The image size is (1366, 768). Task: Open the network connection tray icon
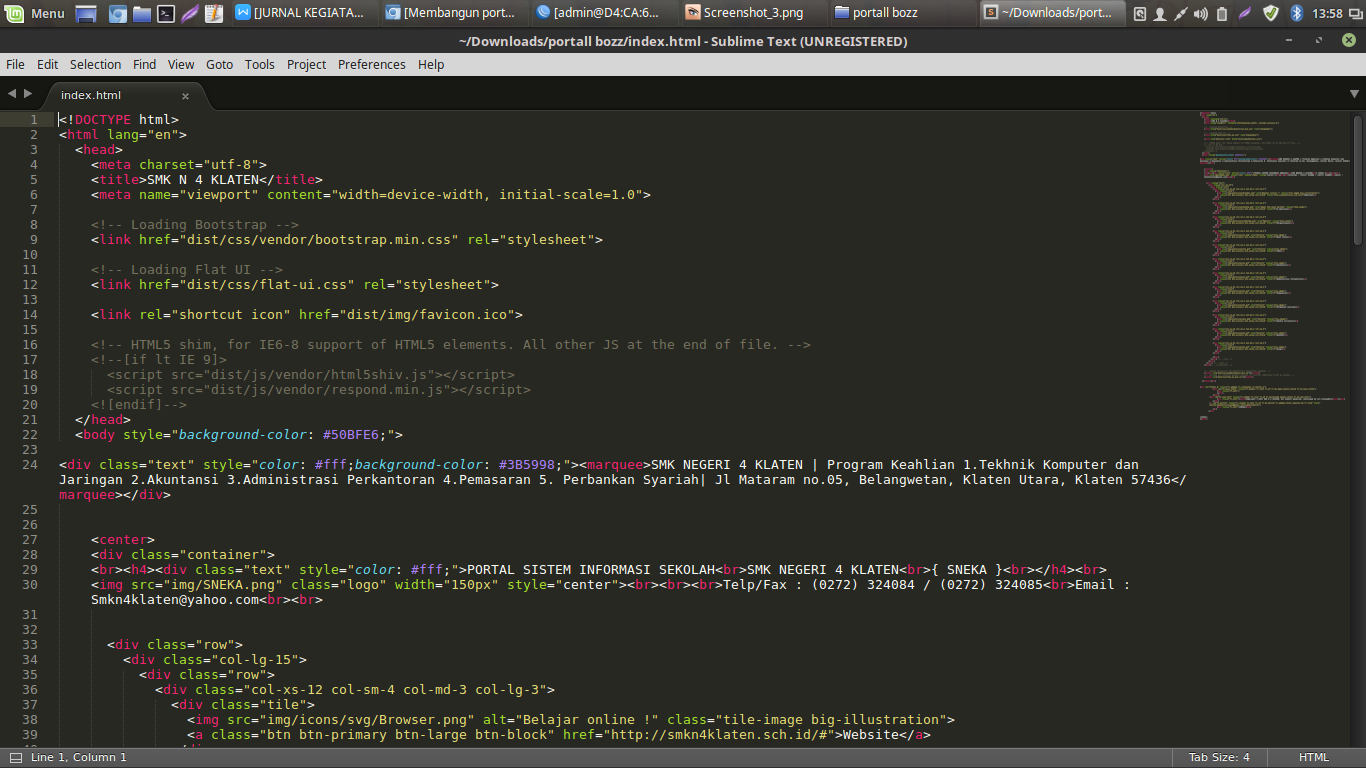(1181, 13)
